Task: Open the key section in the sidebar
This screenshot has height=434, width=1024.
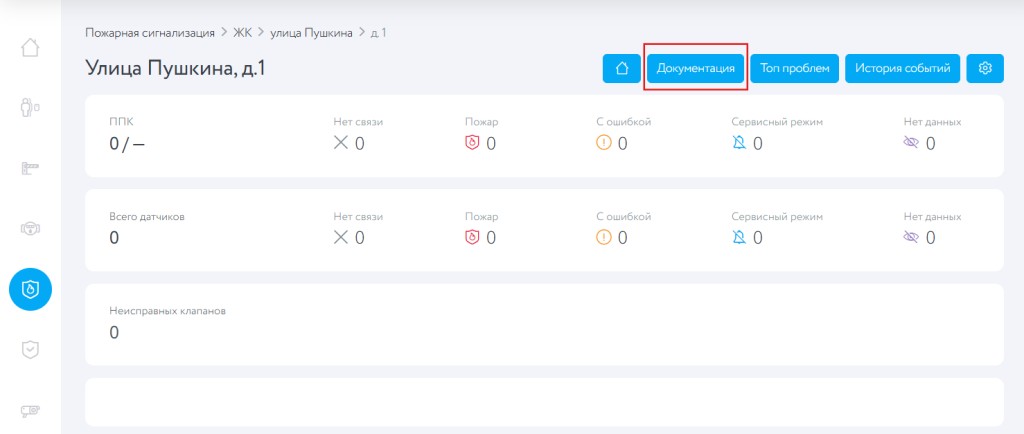Action: [30, 169]
